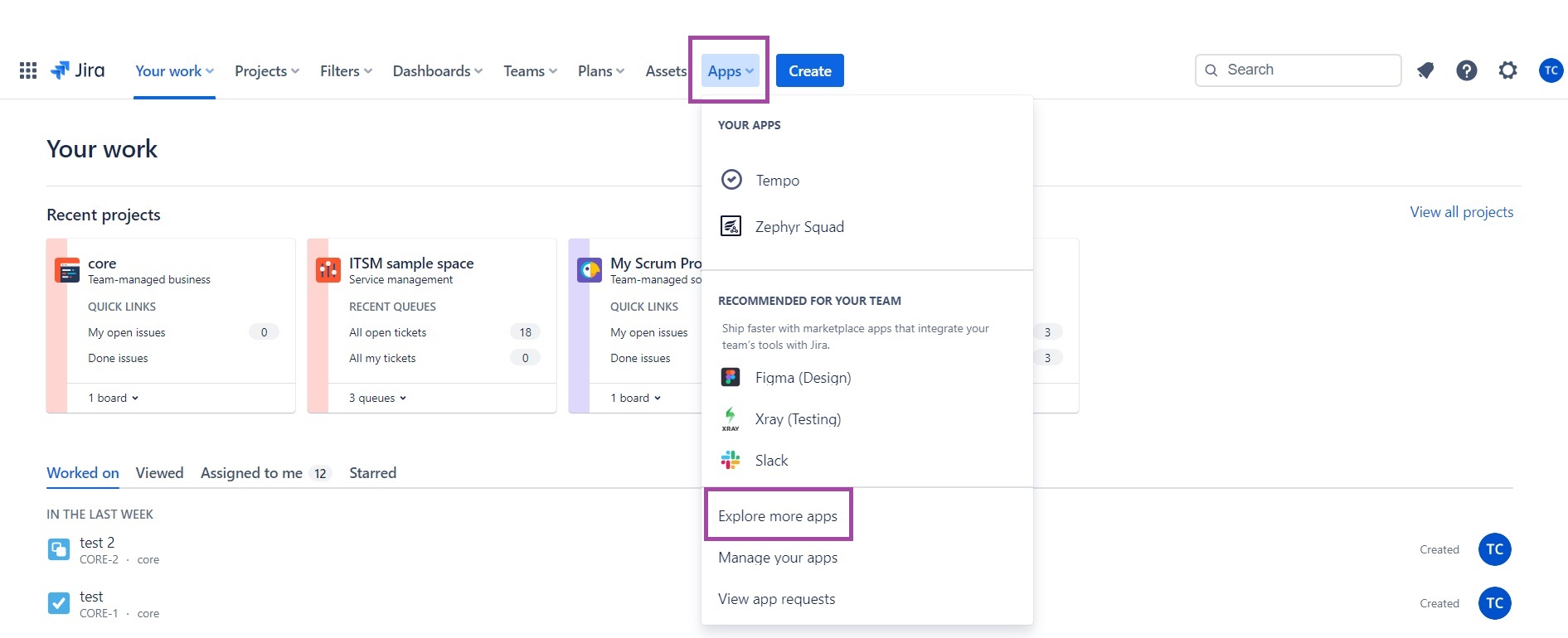Click the test 2 subtask icon

coord(59,549)
